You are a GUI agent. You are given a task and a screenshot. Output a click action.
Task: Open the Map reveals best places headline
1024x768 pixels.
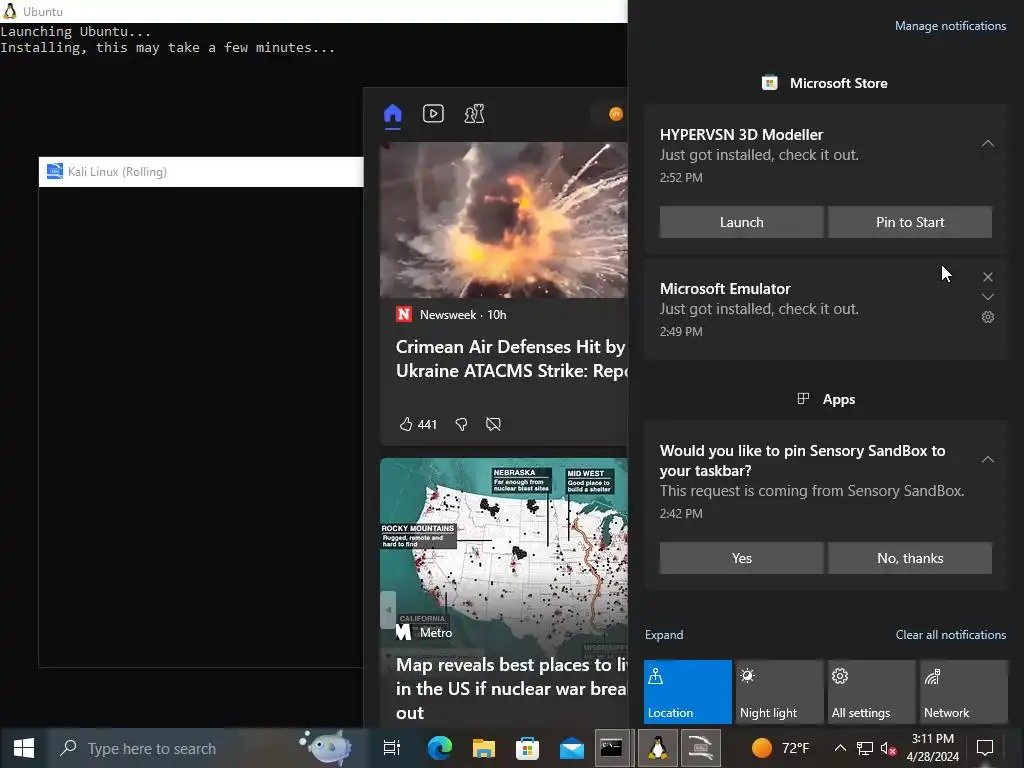tap(511, 688)
